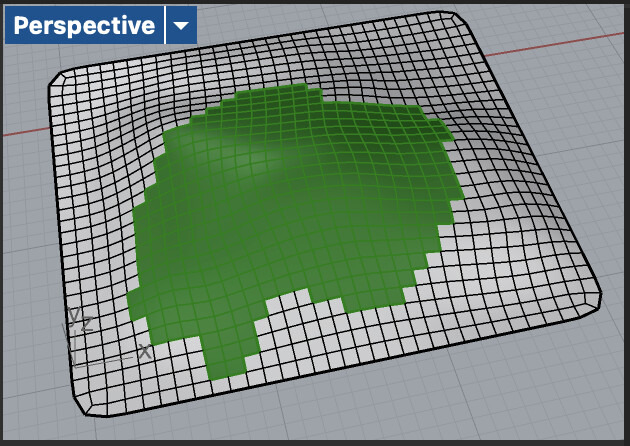
Task: Open the Perspective viewport dropdown arrow menu
Action: [x=181, y=25]
